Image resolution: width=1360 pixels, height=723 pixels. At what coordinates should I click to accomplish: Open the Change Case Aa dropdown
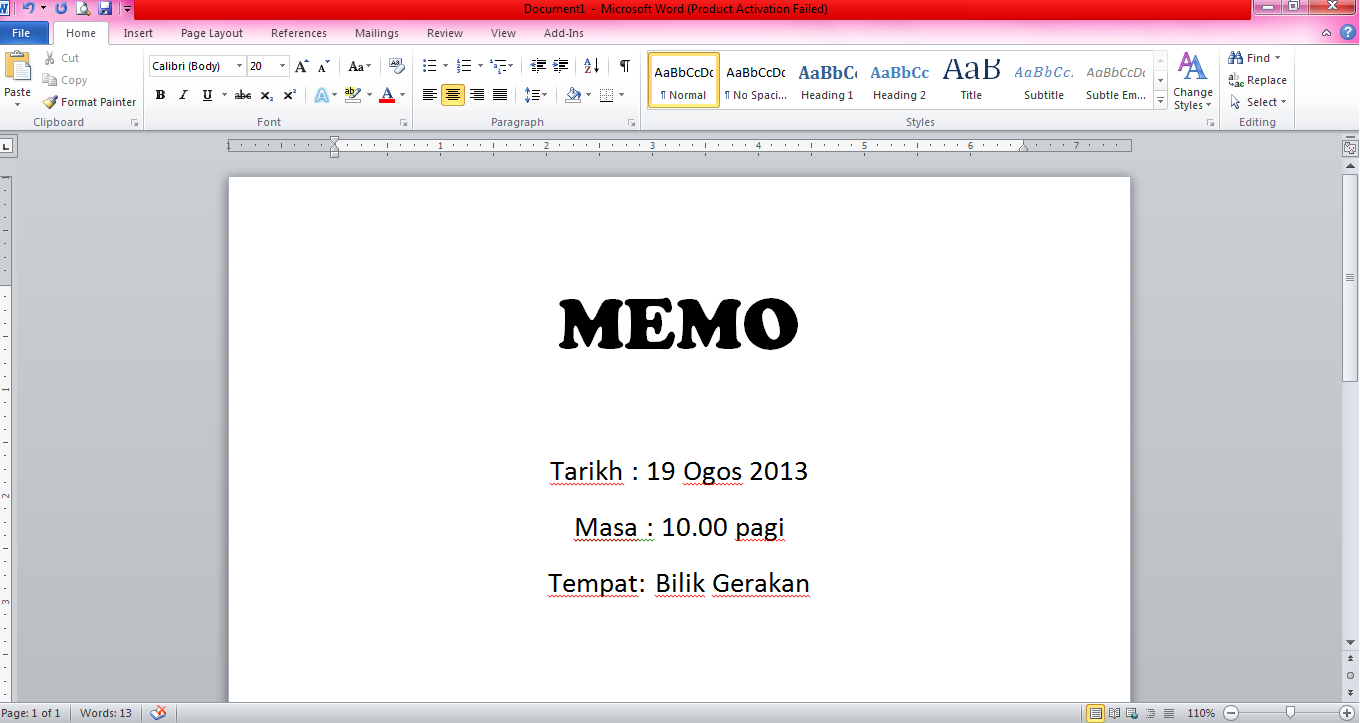click(359, 66)
